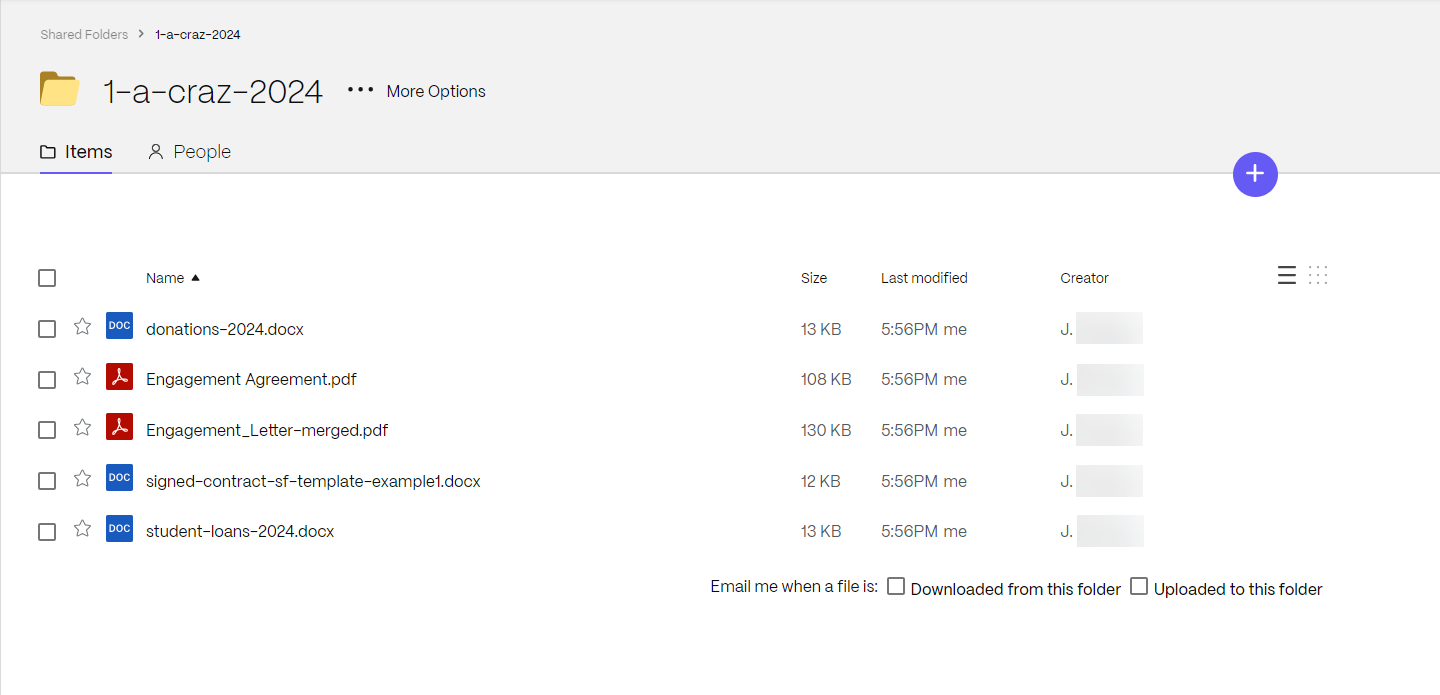This screenshot has width=1440, height=695.
Task: Enable email when file Uploaded to this folder
Action: coord(1139,586)
